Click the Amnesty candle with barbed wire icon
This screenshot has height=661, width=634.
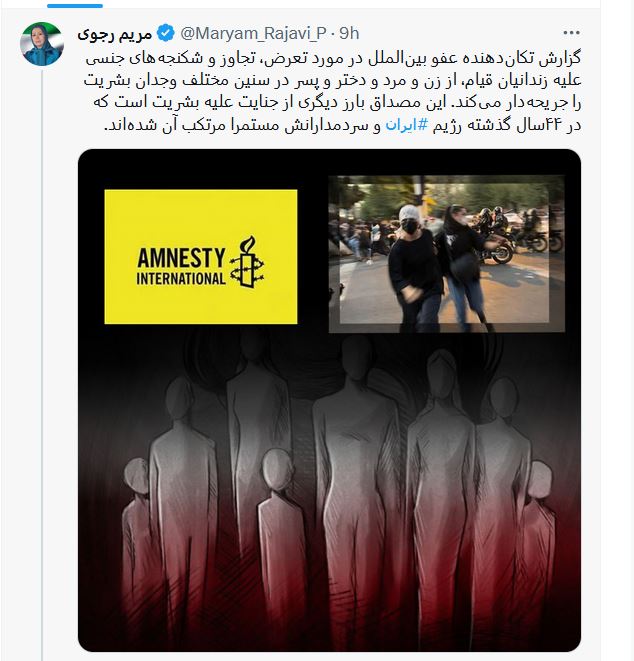point(247,262)
